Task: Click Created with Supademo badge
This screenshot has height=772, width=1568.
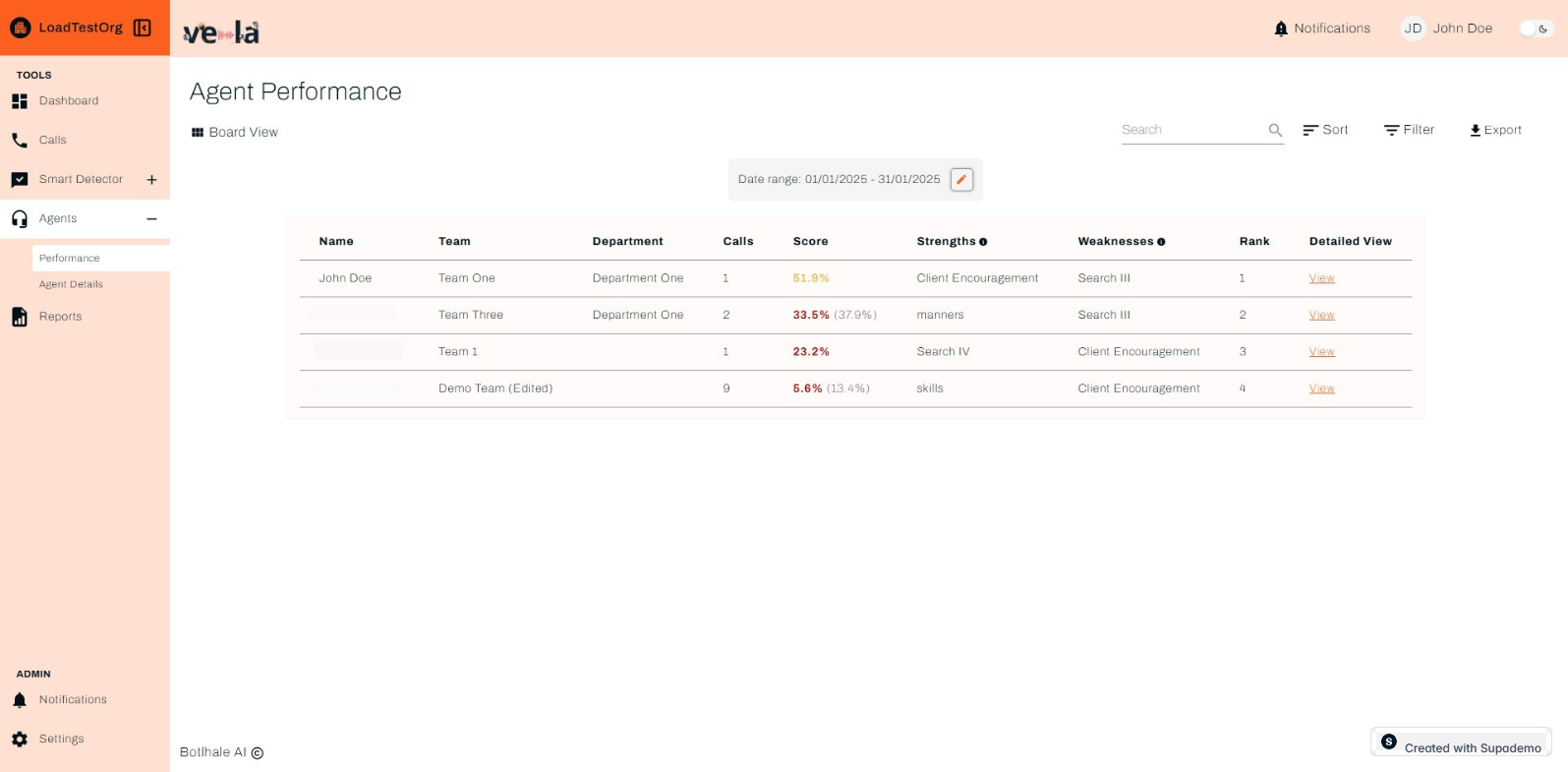Action: (x=1461, y=742)
